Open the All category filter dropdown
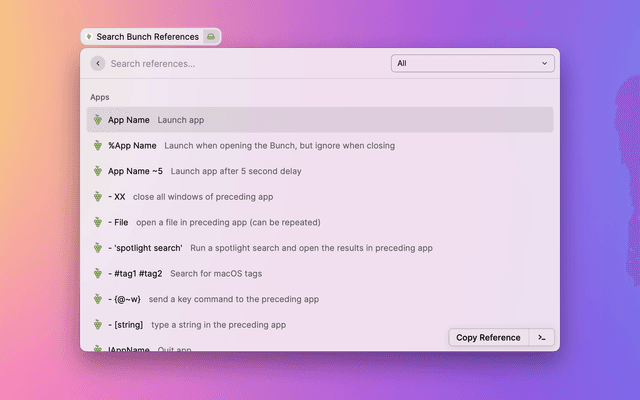 pos(473,63)
